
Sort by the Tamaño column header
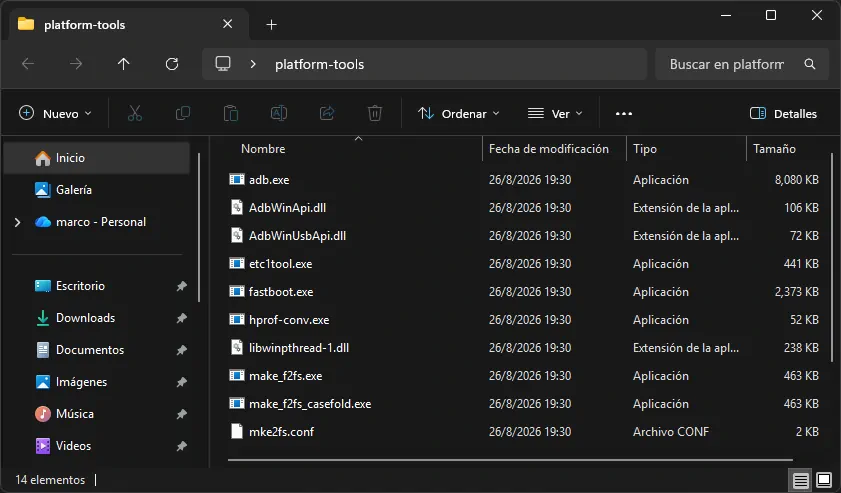[x=774, y=149]
